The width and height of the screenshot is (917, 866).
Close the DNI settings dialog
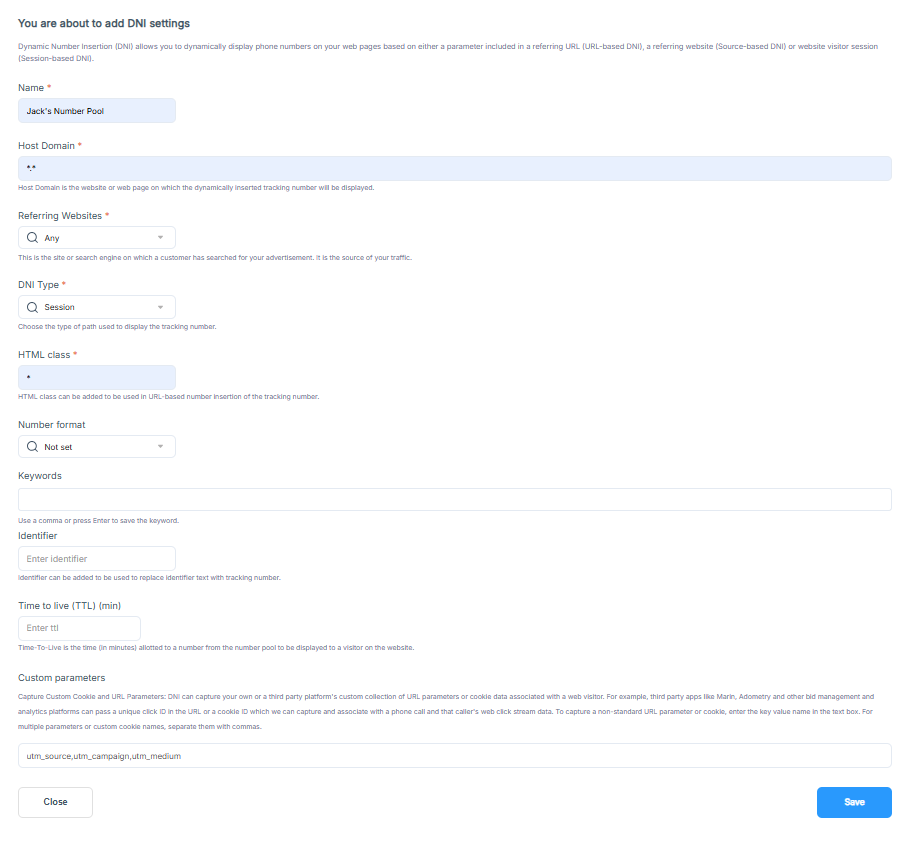pos(56,802)
